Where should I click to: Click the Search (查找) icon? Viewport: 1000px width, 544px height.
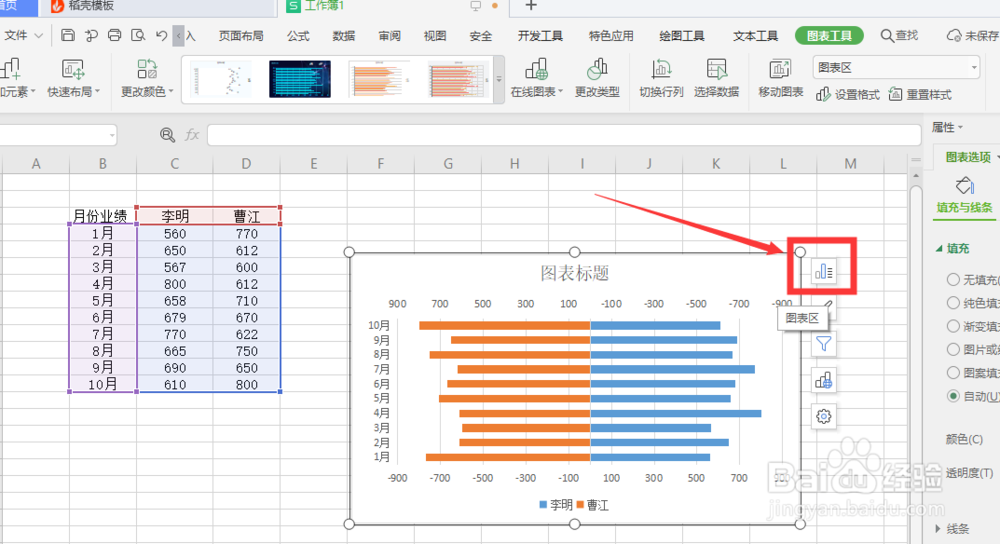point(886,36)
